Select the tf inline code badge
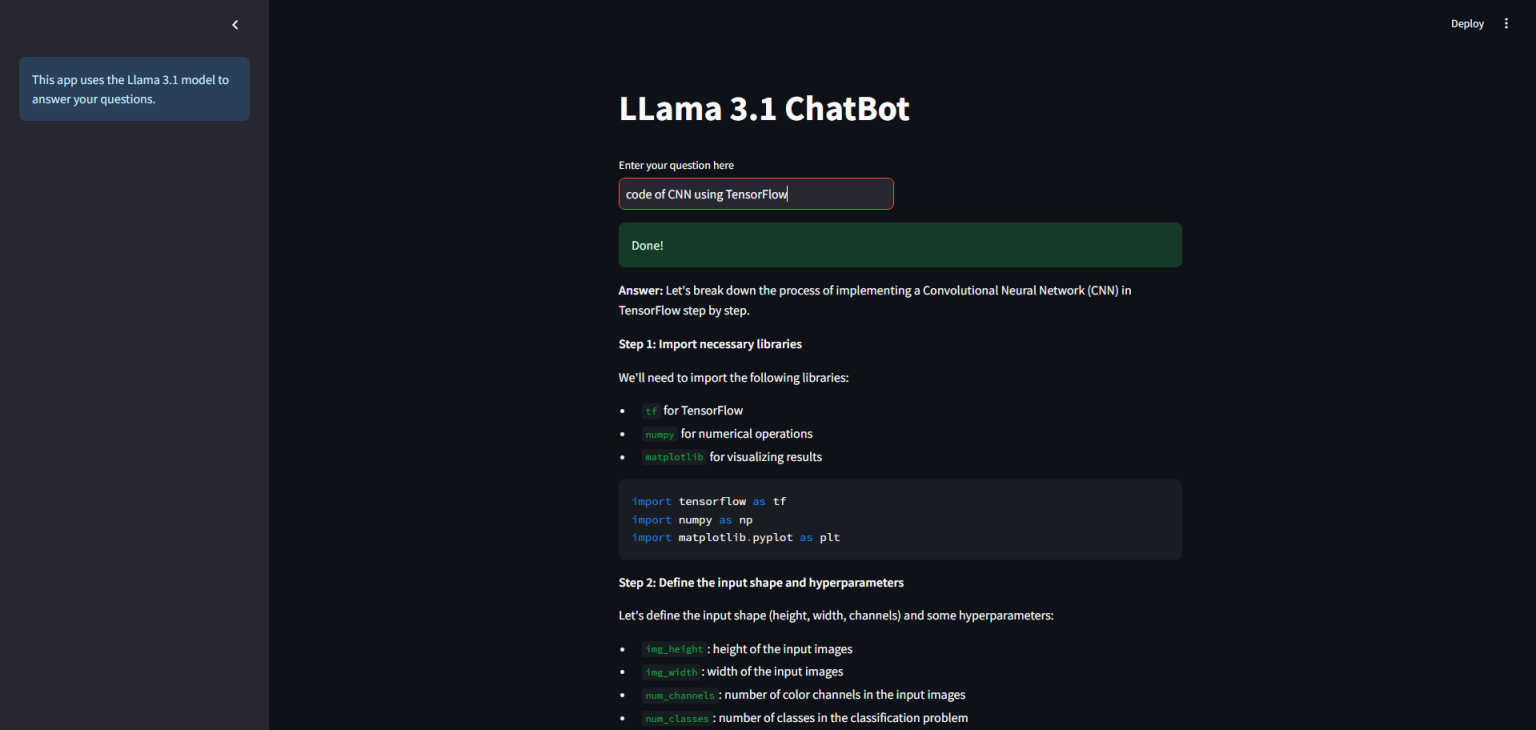 (650, 410)
